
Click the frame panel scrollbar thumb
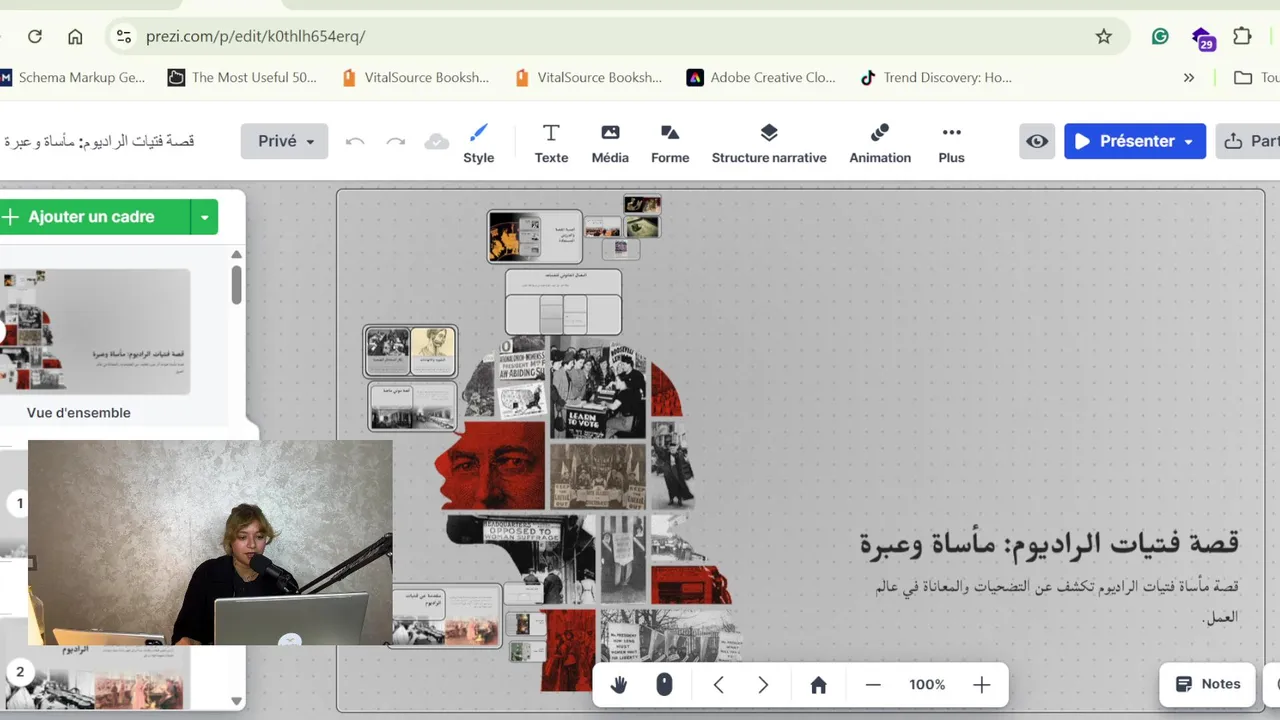coord(237,284)
